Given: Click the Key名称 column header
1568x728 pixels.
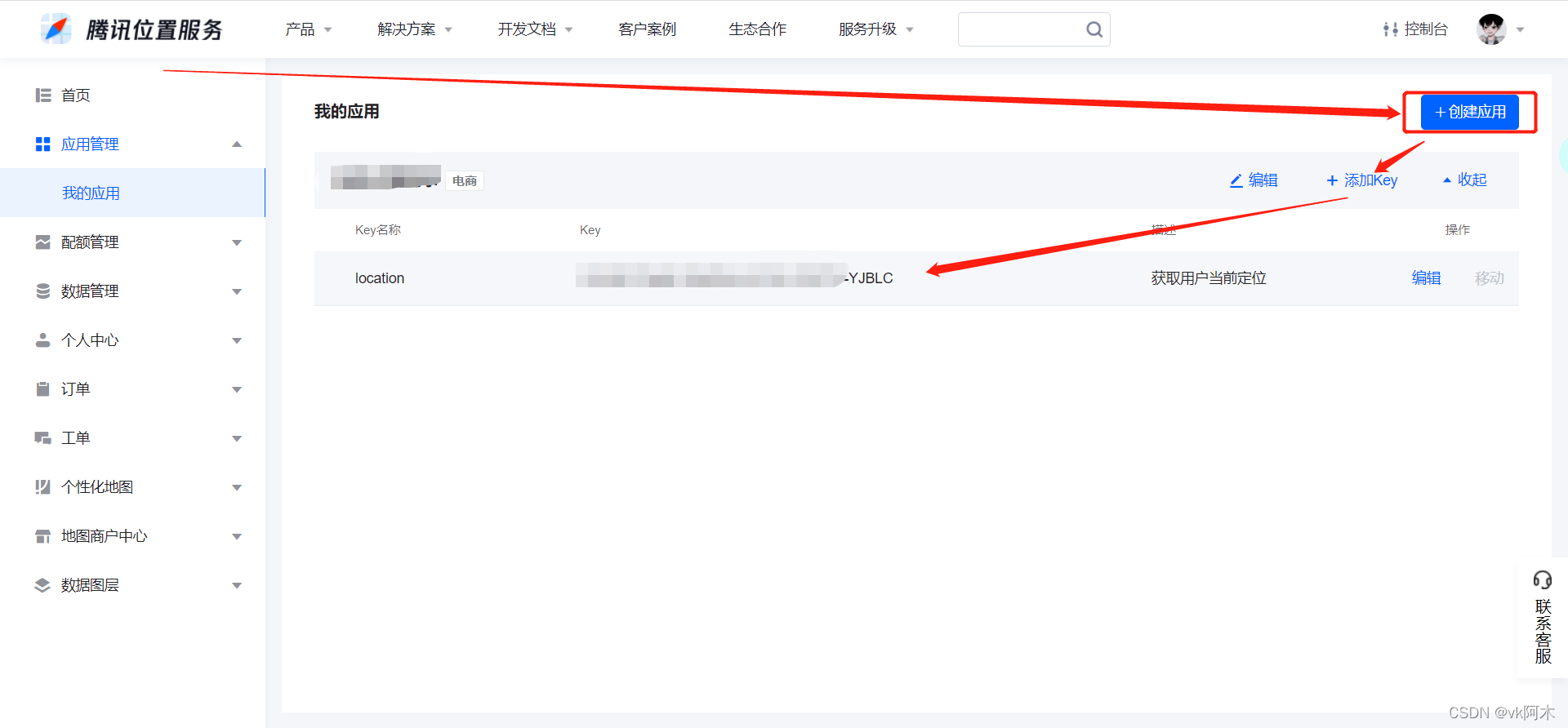Looking at the screenshot, I should 378,230.
